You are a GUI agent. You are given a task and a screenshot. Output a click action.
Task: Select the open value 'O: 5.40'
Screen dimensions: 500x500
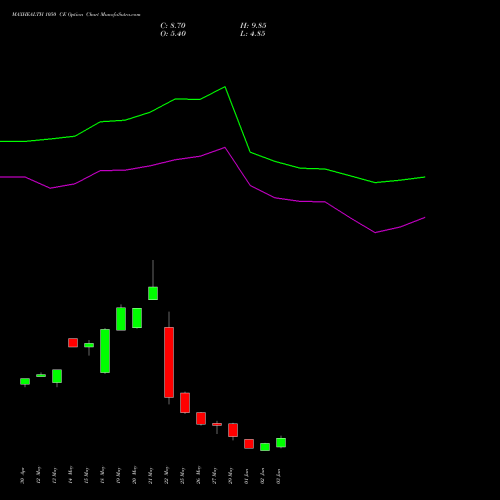(x=173, y=34)
